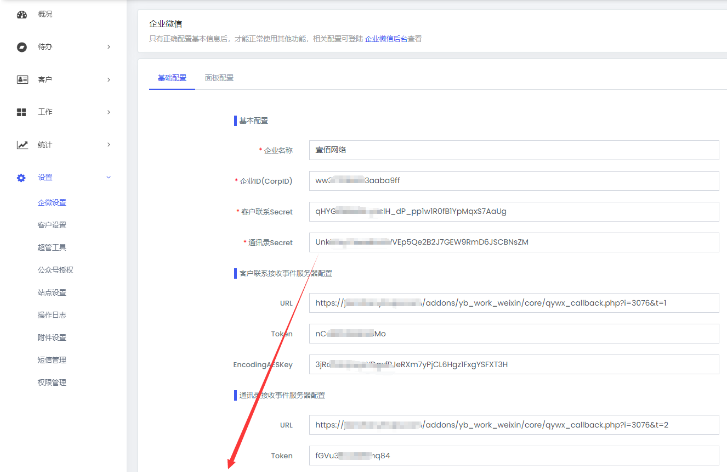The width and height of the screenshot is (728, 473).
Task: Collapse the 设置 menu chevron
Action: click(108, 177)
